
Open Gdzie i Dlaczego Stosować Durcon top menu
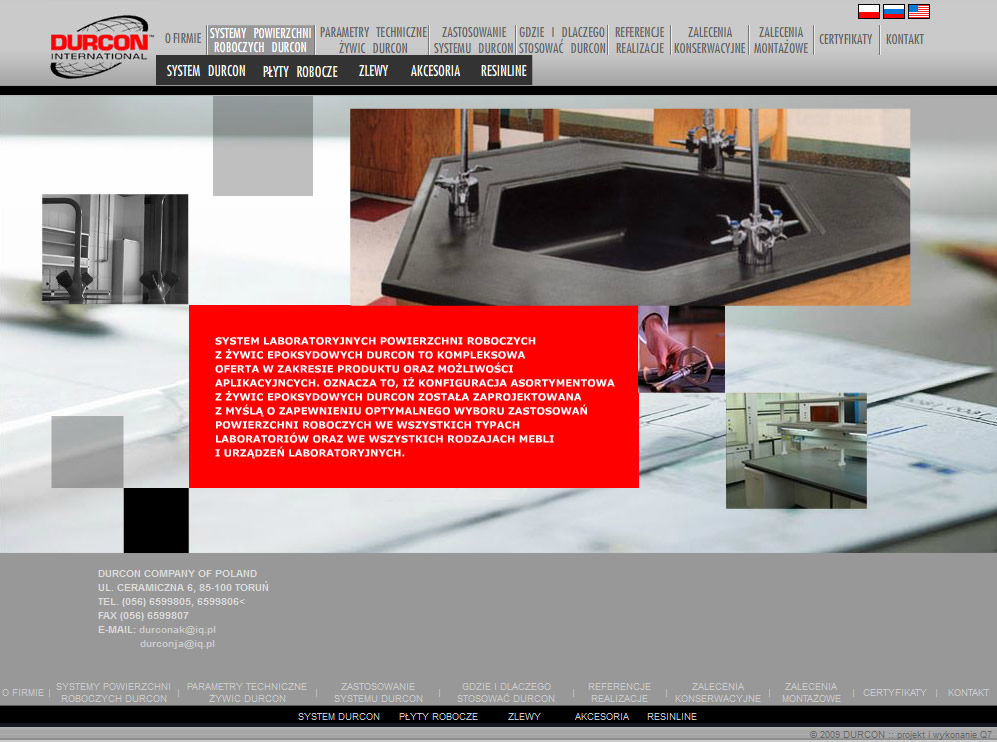[x=561, y=40]
